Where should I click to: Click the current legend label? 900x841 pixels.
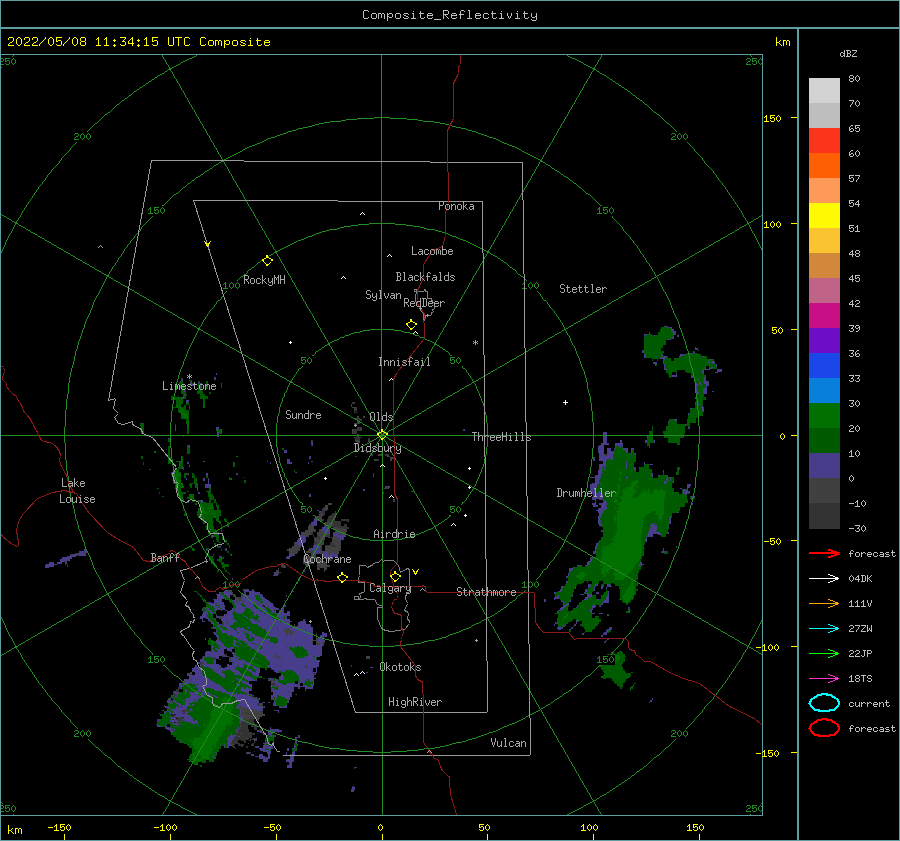pos(868,703)
